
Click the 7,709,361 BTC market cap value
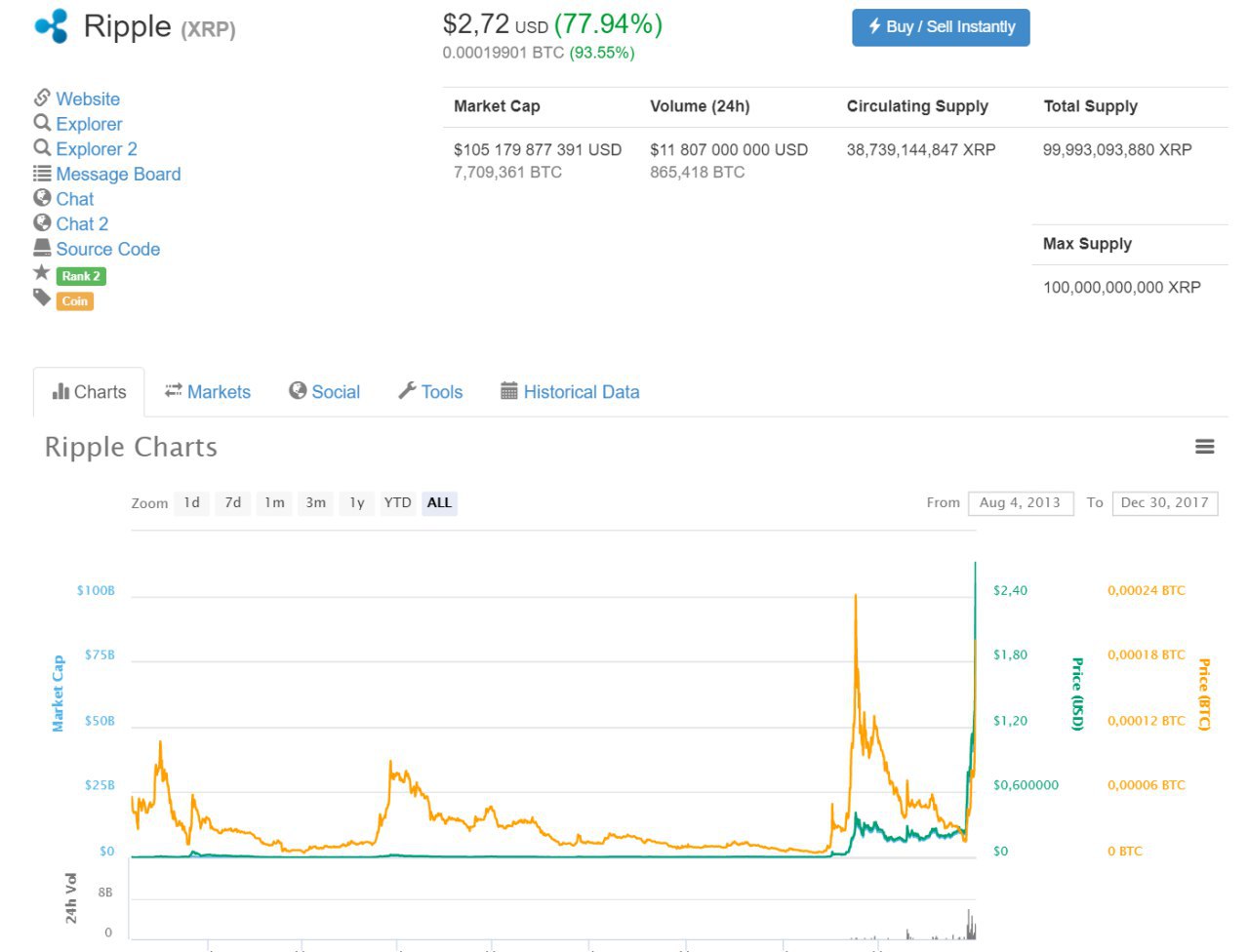(507, 173)
